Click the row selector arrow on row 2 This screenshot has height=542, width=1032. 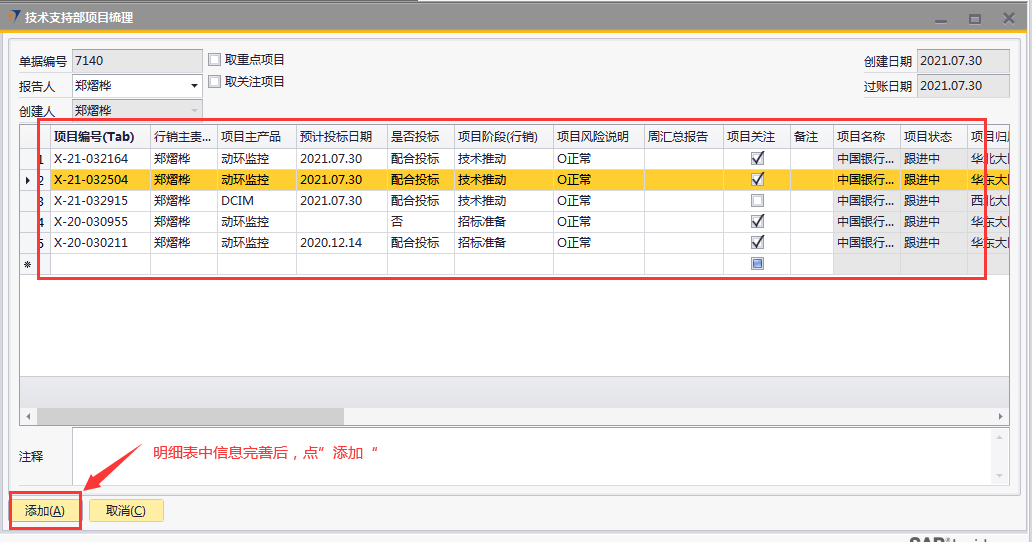[x=28, y=180]
